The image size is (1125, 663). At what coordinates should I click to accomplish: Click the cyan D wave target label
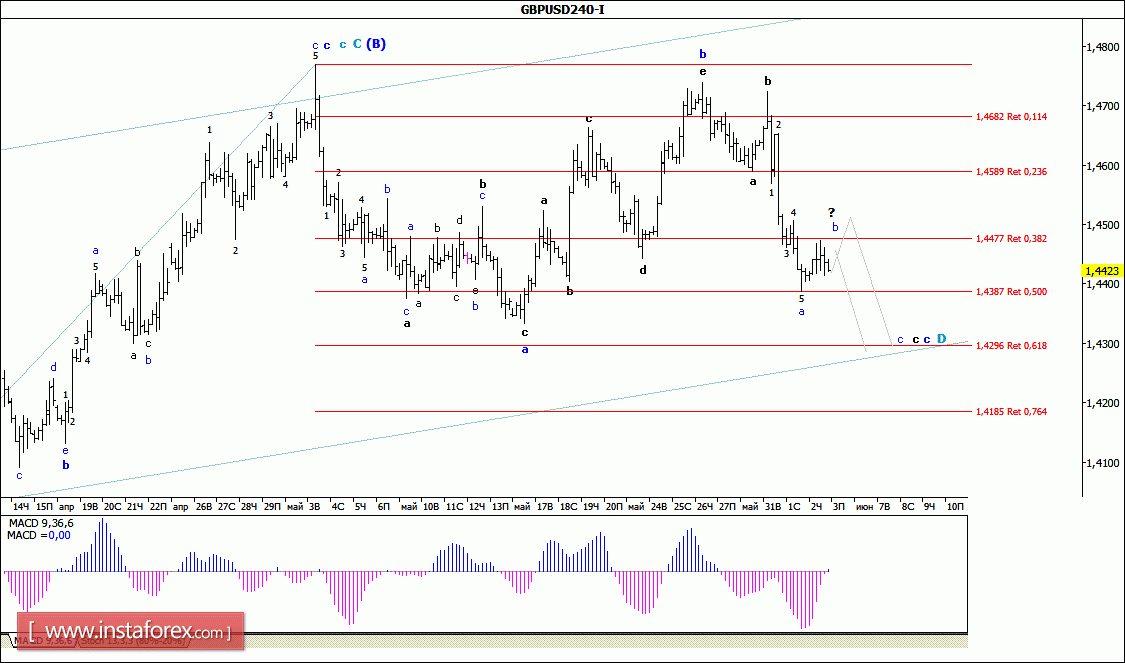click(941, 340)
